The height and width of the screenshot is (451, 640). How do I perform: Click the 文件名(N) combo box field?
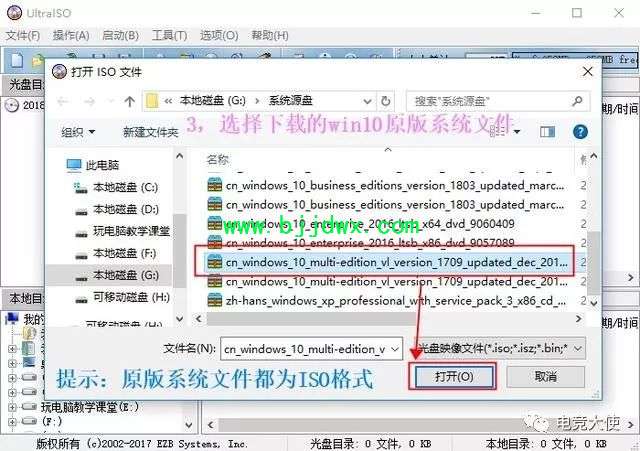coord(311,349)
